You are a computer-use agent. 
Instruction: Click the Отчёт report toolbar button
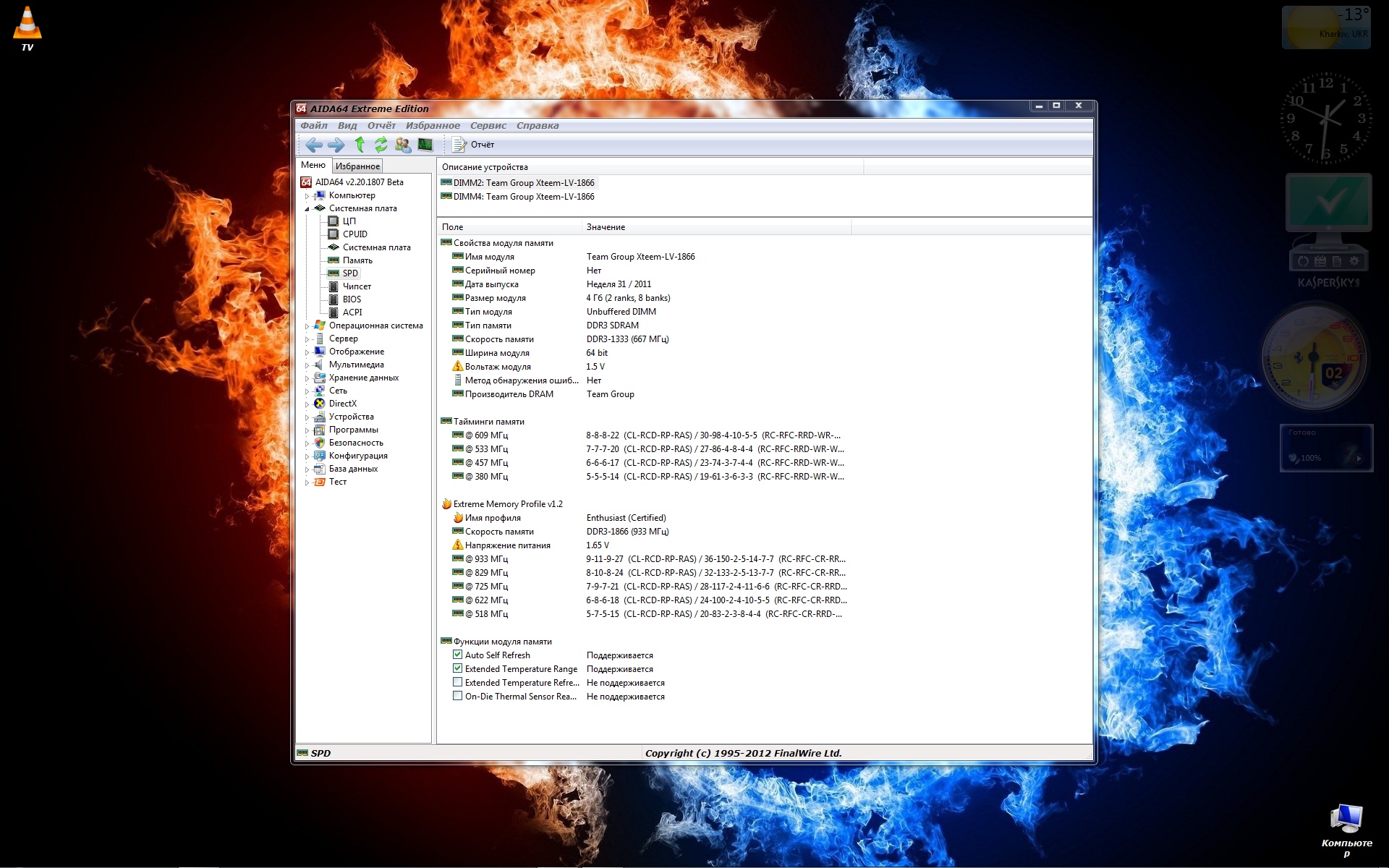coord(473,145)
